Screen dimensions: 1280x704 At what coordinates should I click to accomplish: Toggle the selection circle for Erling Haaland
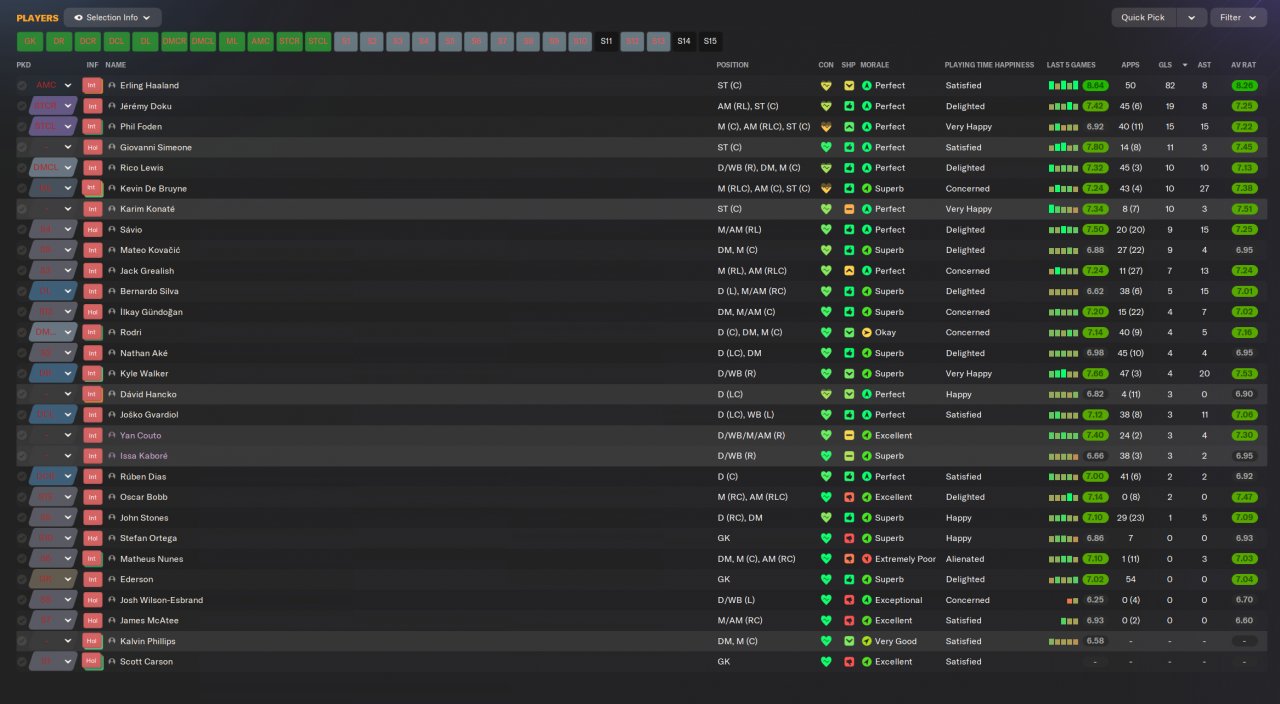tap(22, 86)
